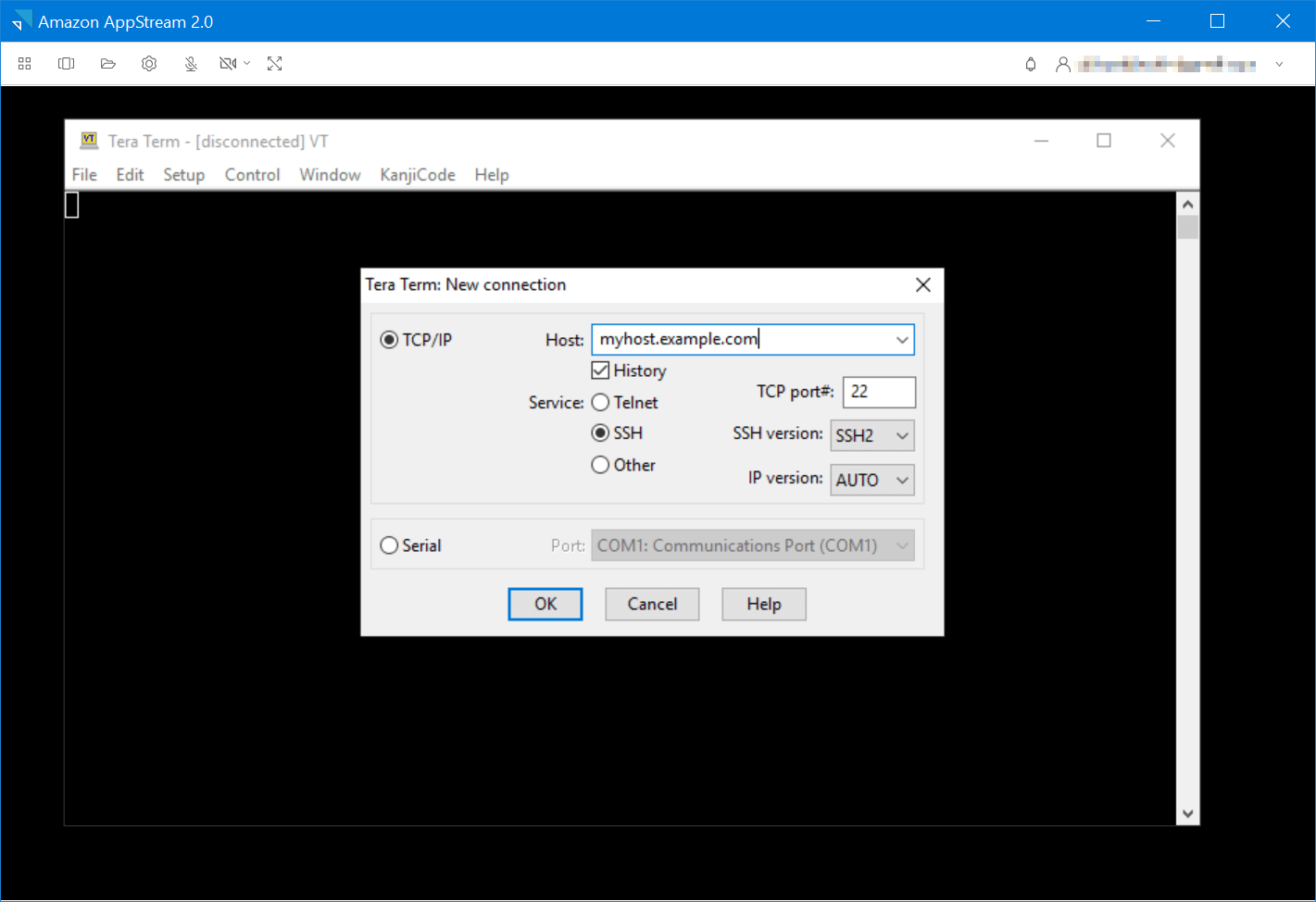Close the Tera Term window
Viewport: 1316px width, 902px height.
click(x=1168, y=141)
